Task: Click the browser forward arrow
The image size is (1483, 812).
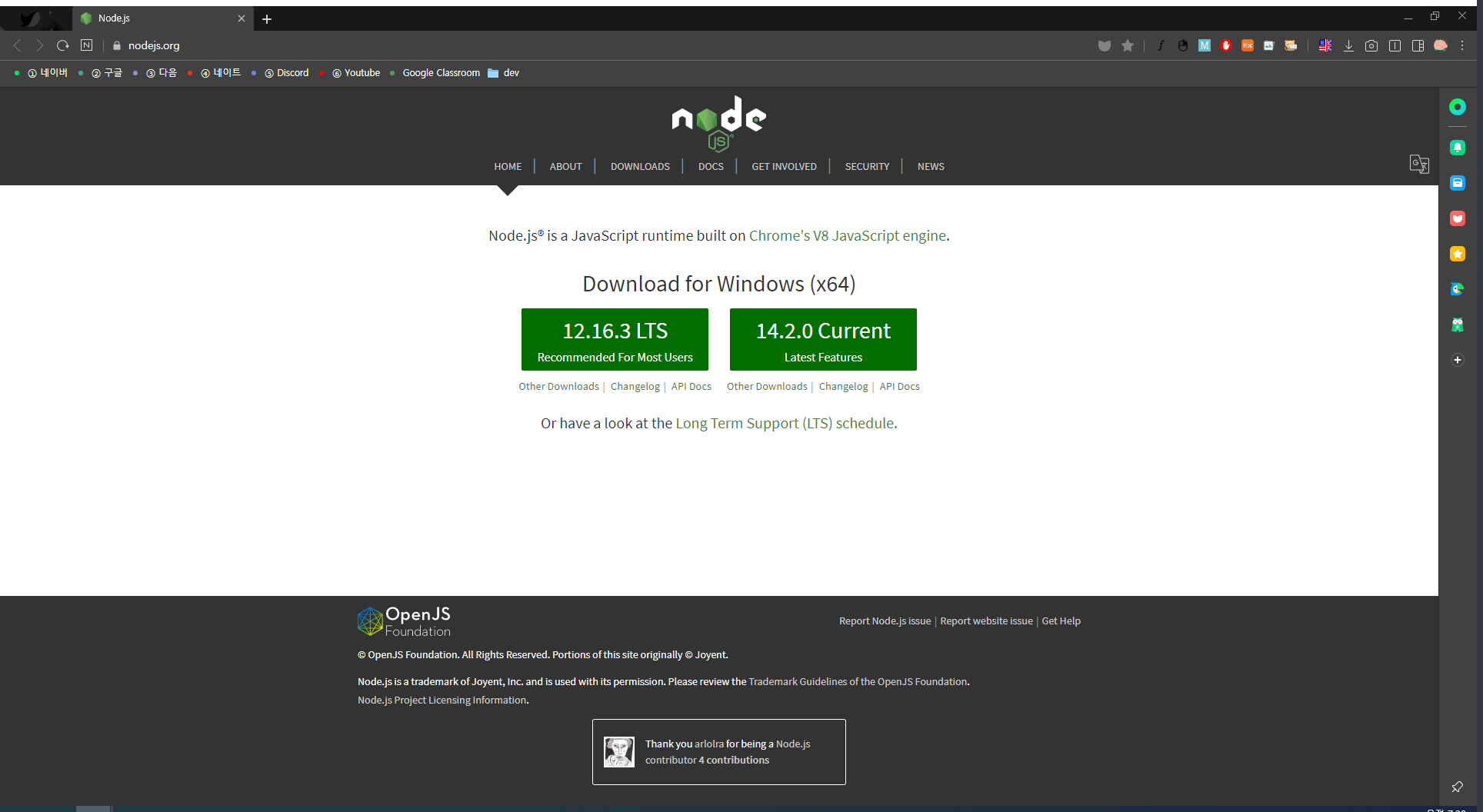Action: pyautogui.click(x=40, y=45)
